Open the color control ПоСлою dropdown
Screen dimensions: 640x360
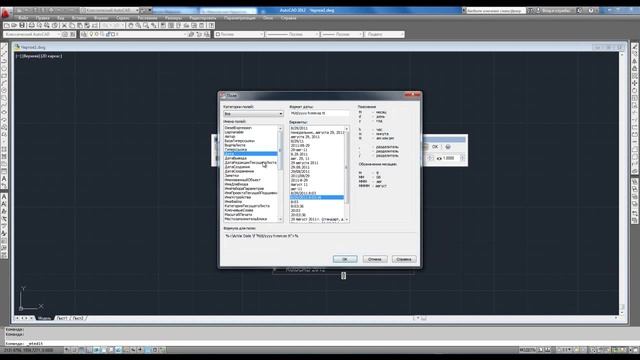click(x=239, y=34)
